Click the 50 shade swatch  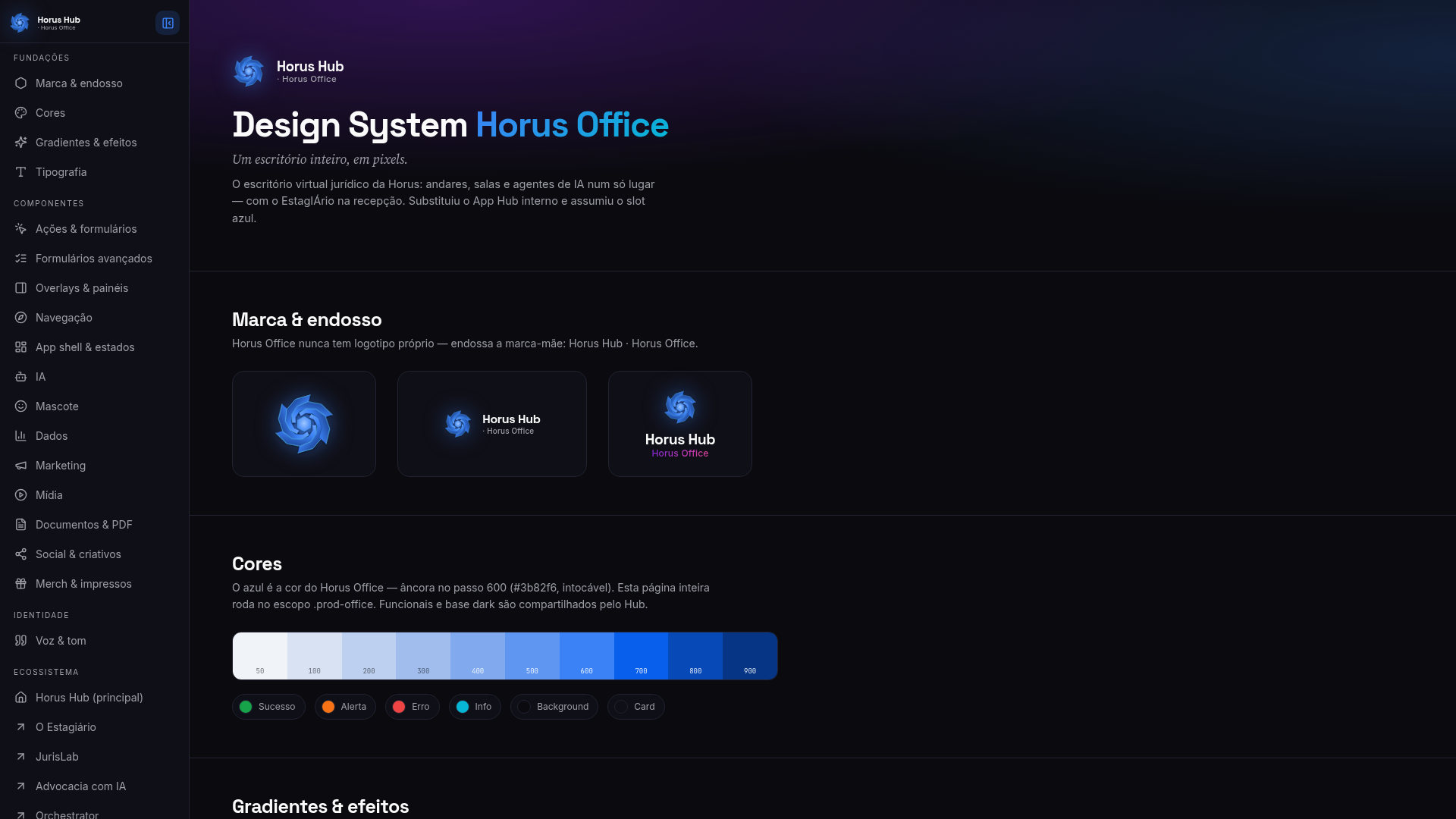click(x=260, y=656)
